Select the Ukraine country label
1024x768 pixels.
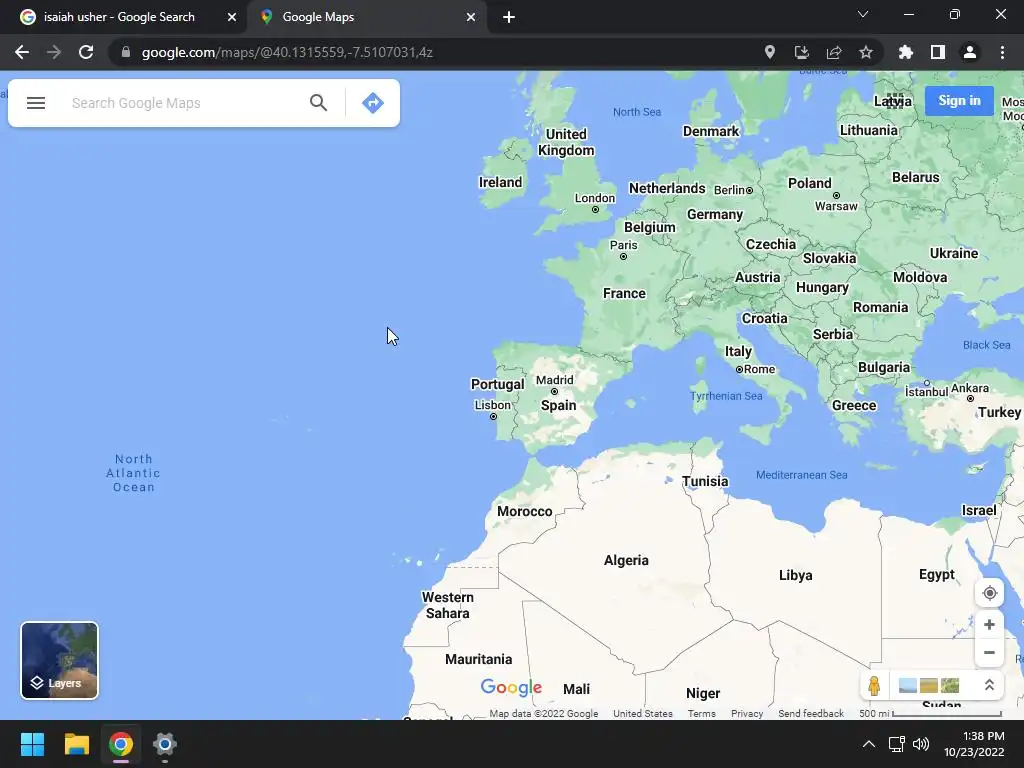[x=953, y=253]
